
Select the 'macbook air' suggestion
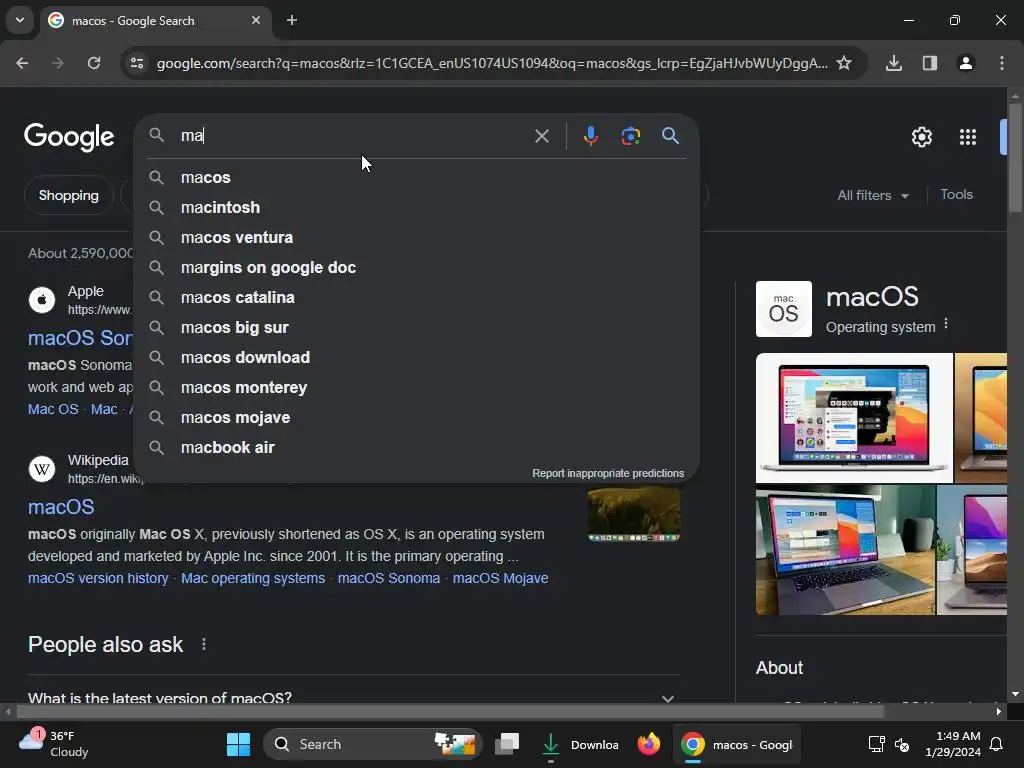[416, 448]
